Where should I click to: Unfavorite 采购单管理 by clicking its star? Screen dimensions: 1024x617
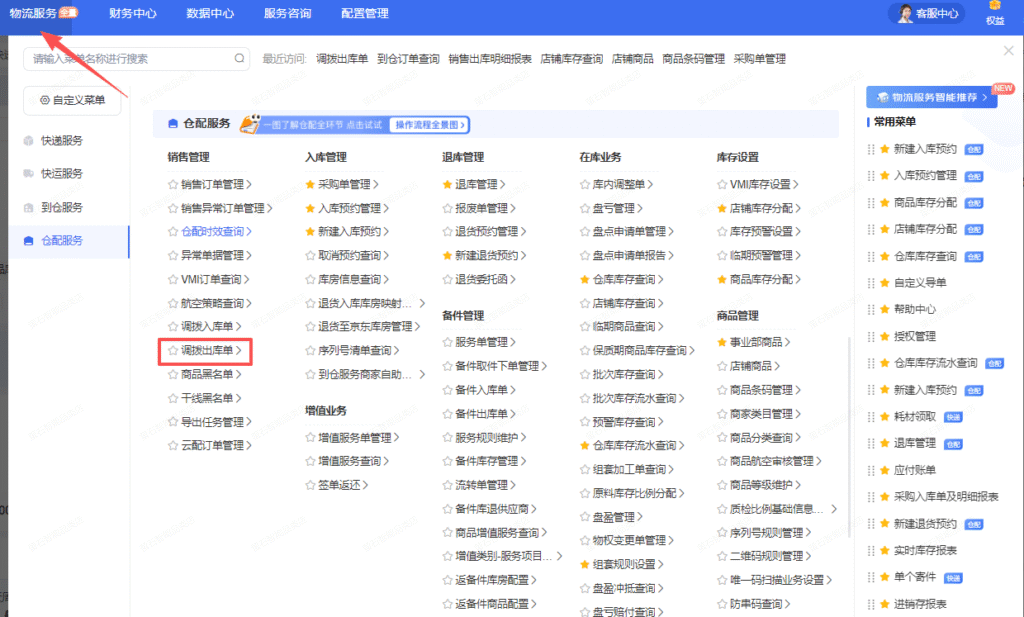(310, 184)
